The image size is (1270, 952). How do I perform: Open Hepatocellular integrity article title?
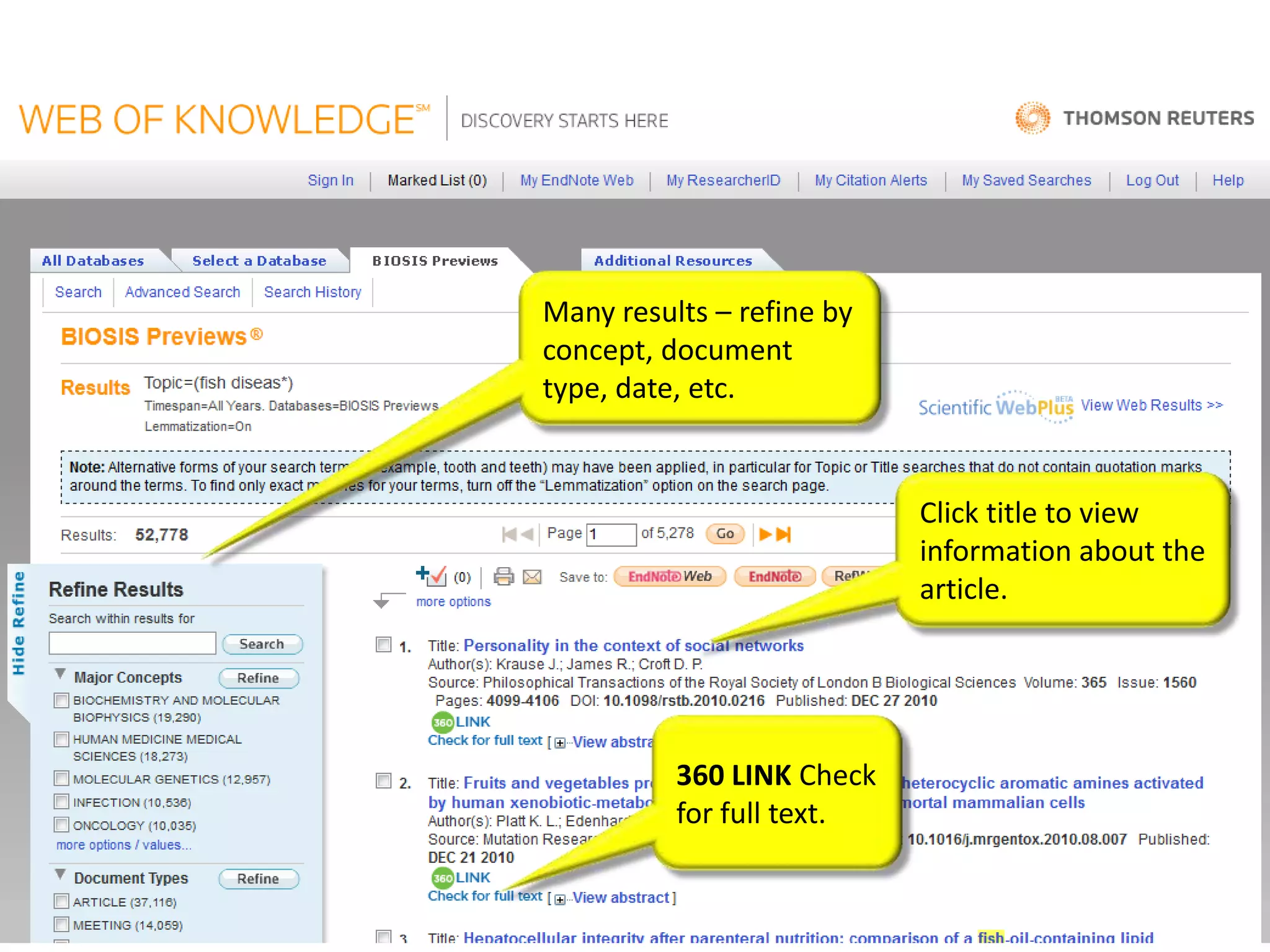[808, 938]
